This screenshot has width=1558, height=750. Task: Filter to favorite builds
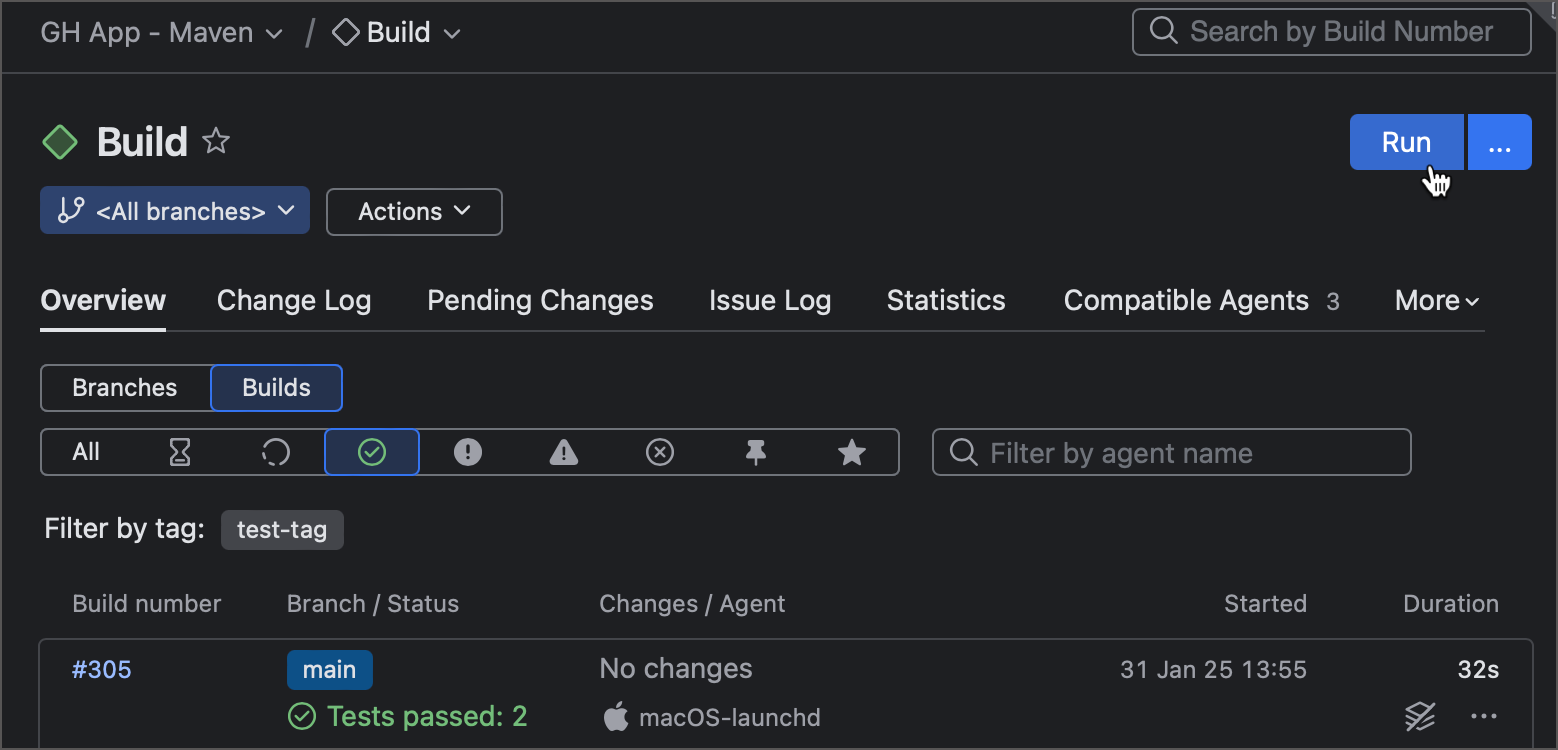pos(851,452)
